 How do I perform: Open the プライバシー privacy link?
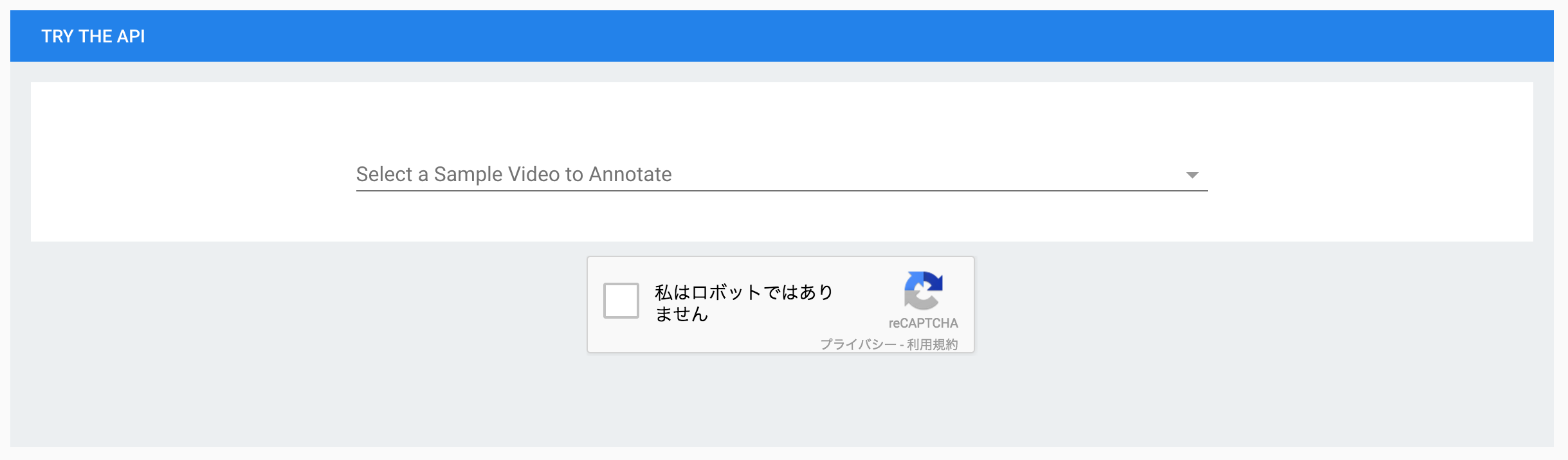[x=858, y=344]
